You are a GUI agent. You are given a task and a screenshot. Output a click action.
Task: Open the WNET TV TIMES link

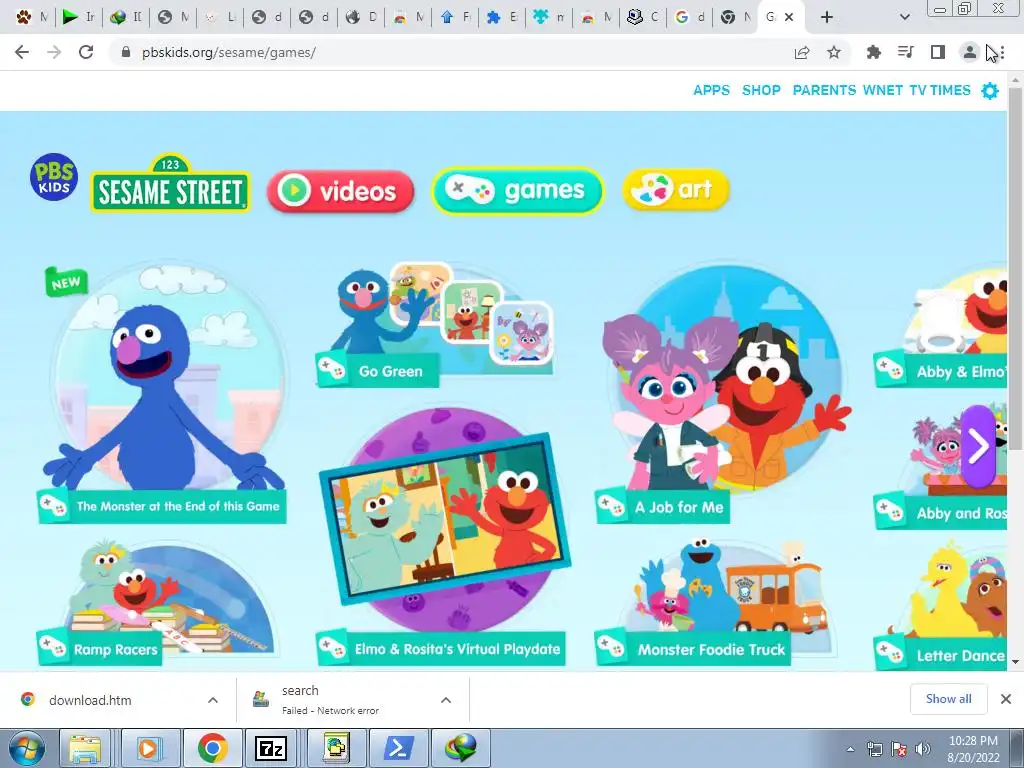click(916, 90)
